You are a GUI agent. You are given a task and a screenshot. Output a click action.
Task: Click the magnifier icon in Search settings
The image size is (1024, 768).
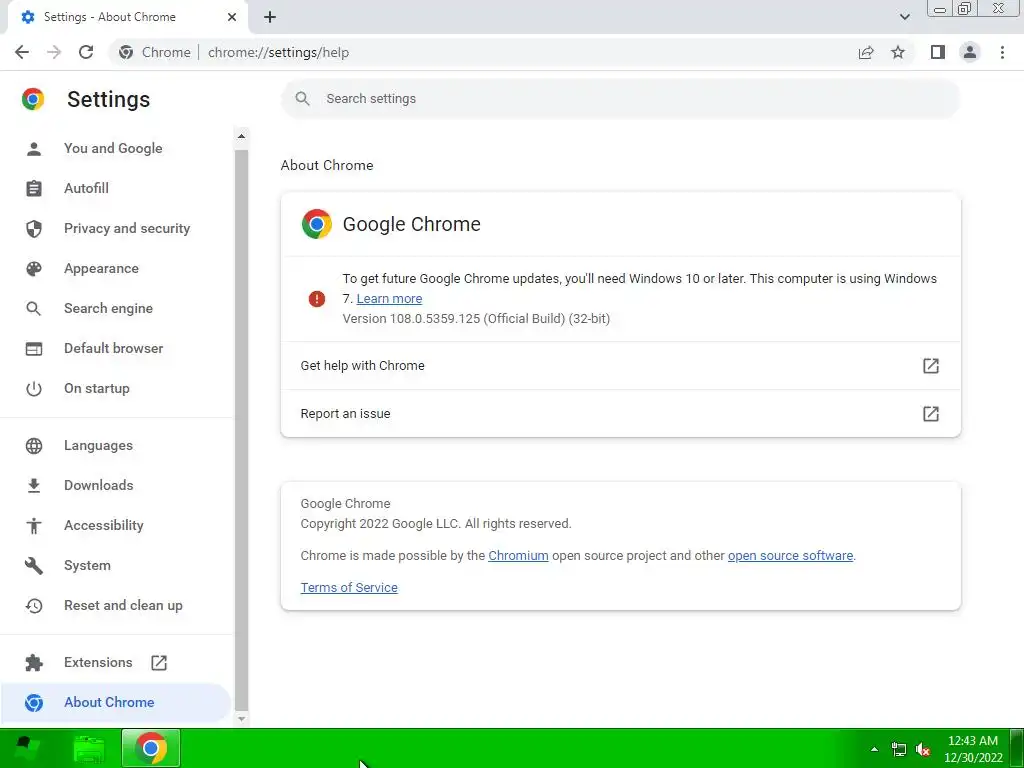coord(302,99)
